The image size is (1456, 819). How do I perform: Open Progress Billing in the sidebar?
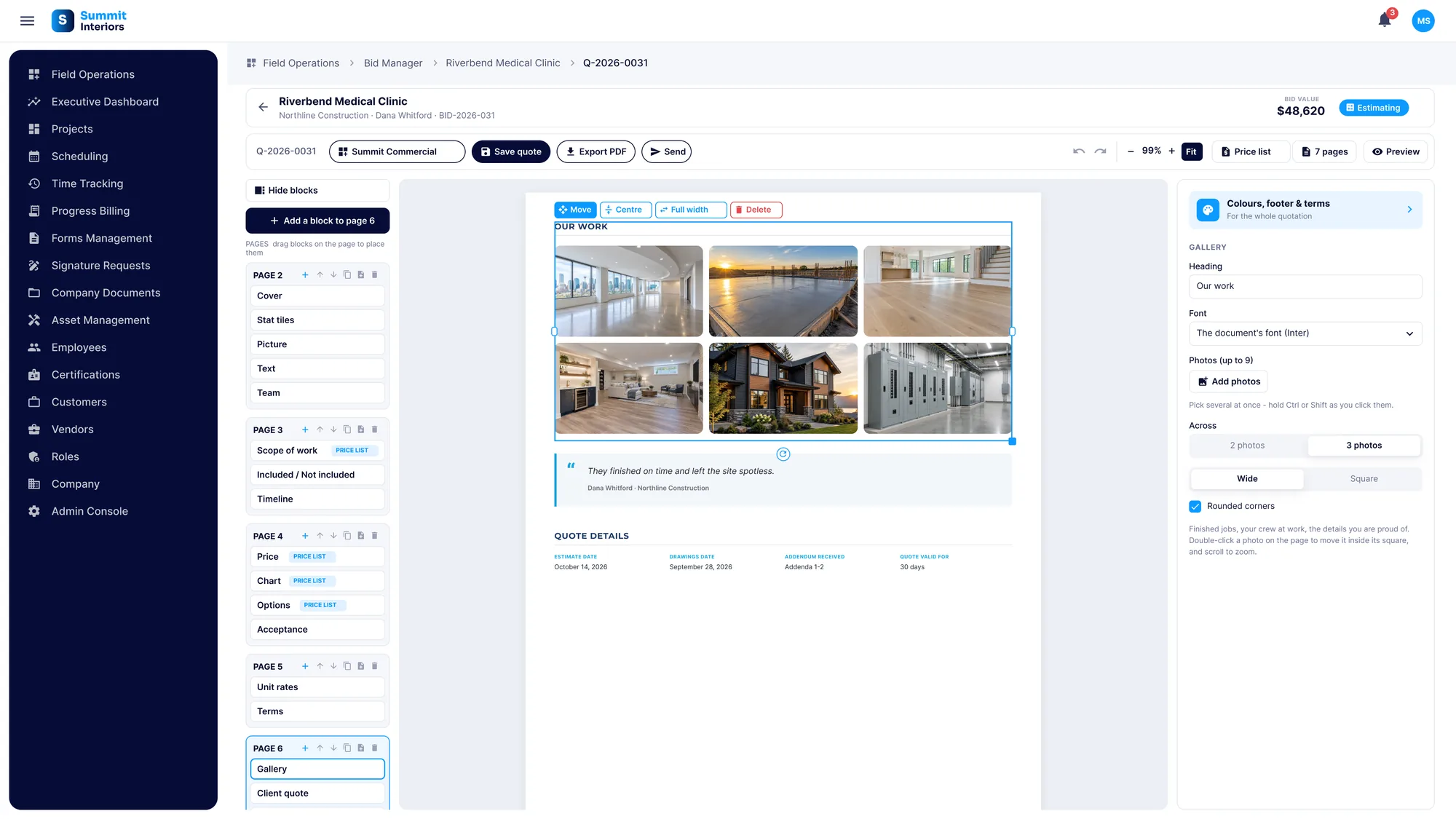[90, 211]
